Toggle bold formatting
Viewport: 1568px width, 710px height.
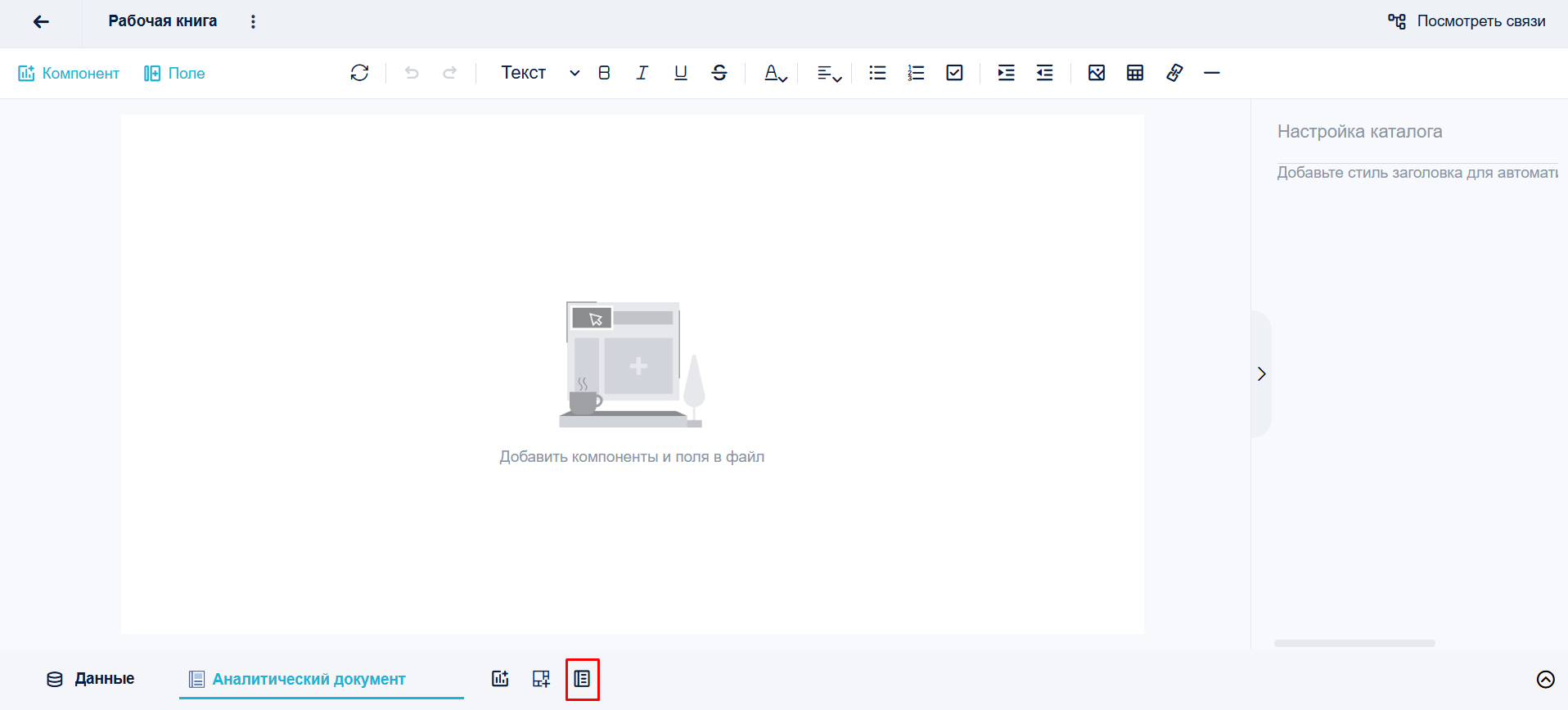point(604,73)
